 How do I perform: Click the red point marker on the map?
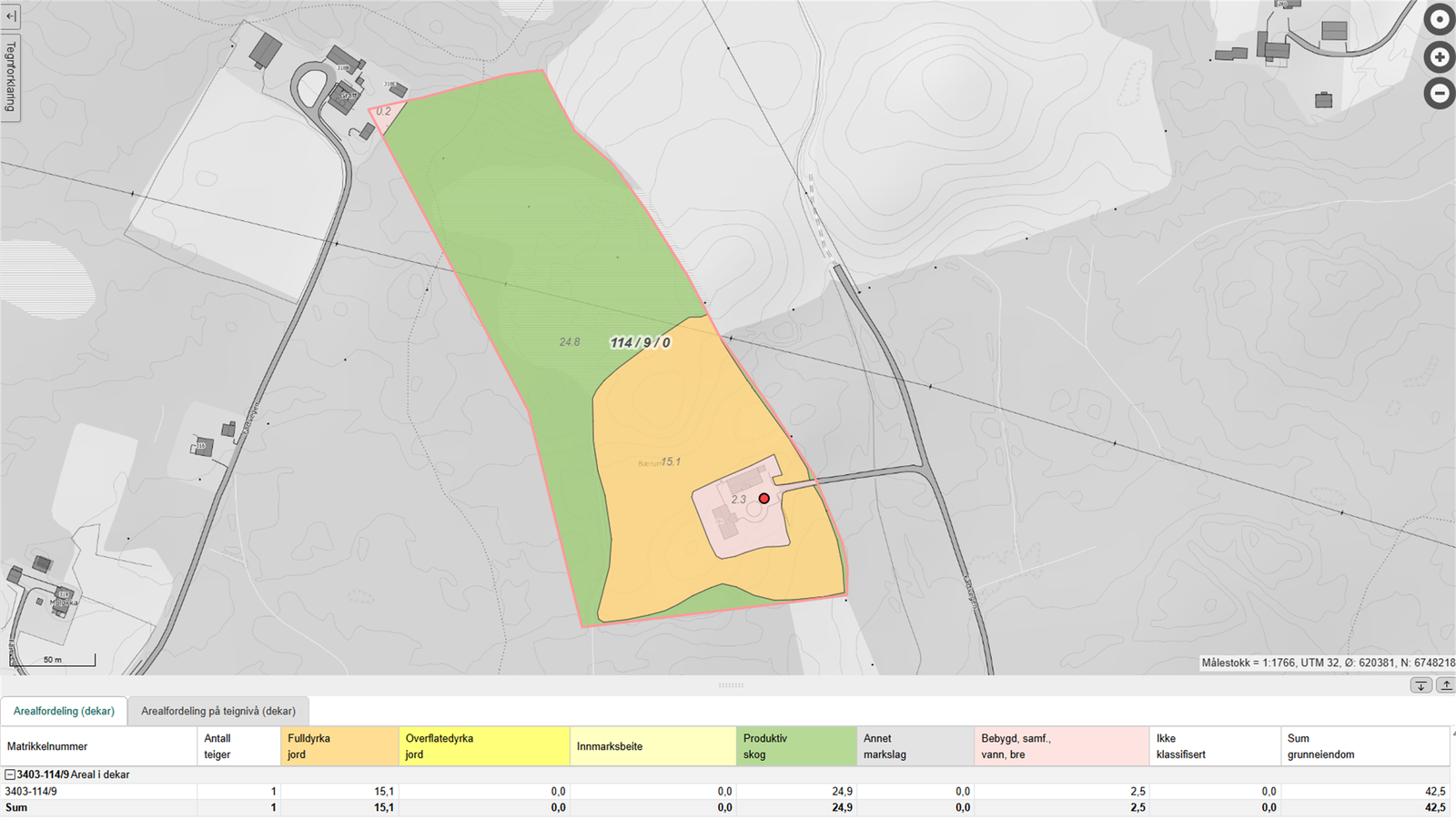coord(764,499)
